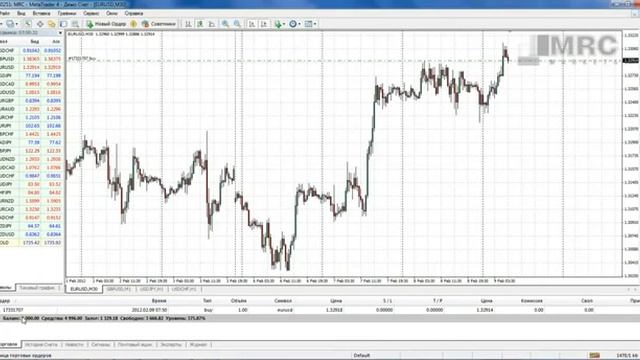Click the connection status bars icon
This screenshot has height=360, width=640.
[x=594, y=356]
